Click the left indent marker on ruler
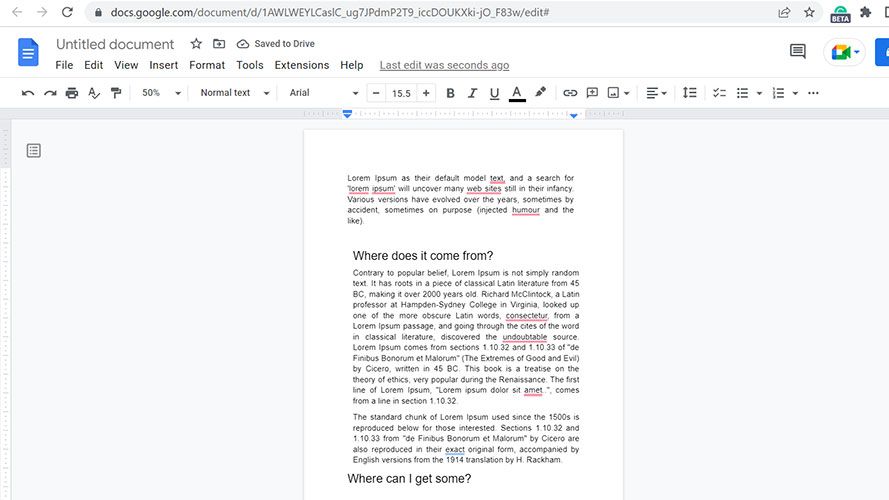Screen dimensions: 889x500 pos(348,114)
